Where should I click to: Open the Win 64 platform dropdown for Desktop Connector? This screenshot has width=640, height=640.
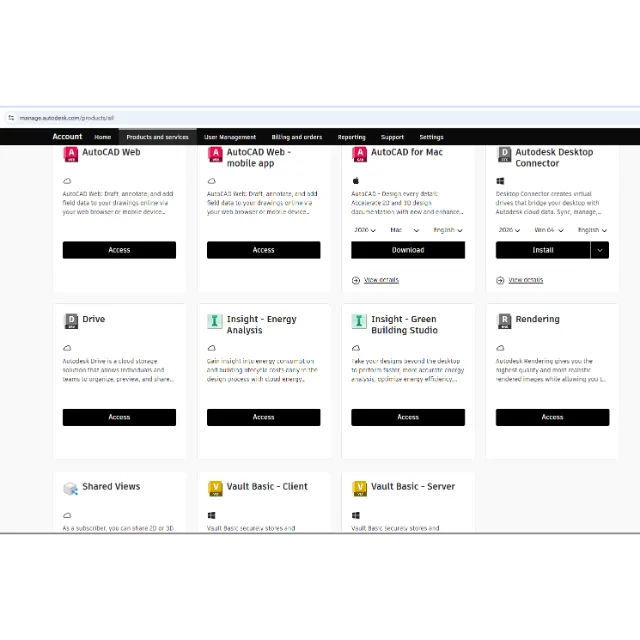pos(549,230)
